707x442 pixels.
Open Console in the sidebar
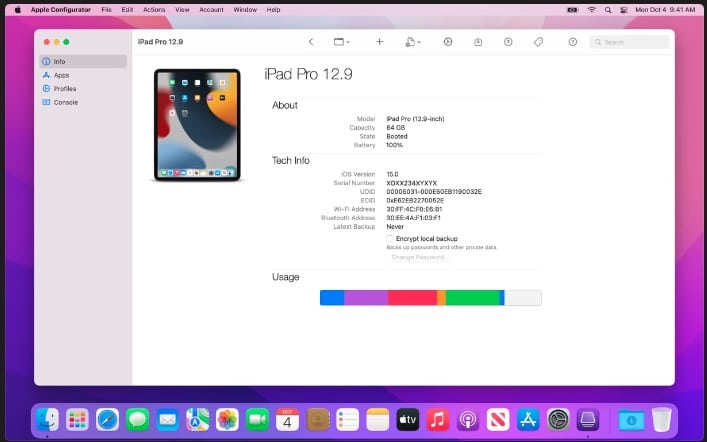pos(65,102)
